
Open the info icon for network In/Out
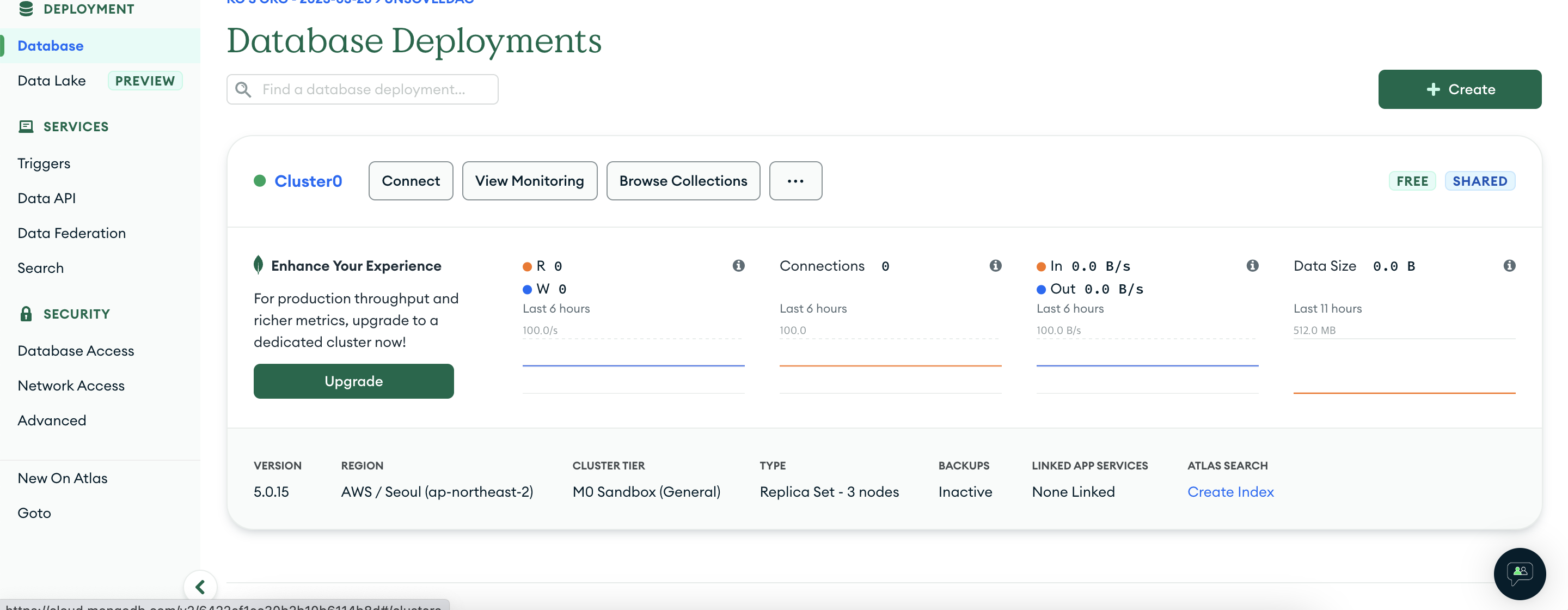click(1253, 265)
